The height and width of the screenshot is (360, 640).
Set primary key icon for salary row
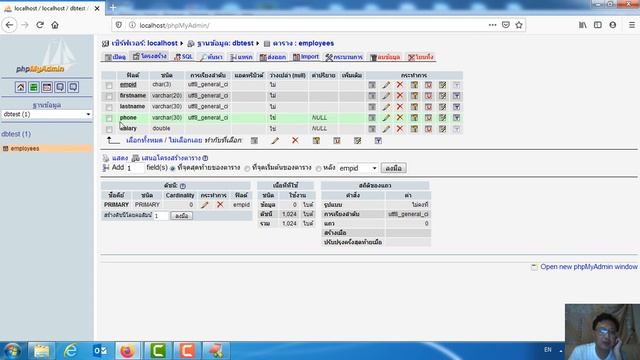tap(414, 129)
